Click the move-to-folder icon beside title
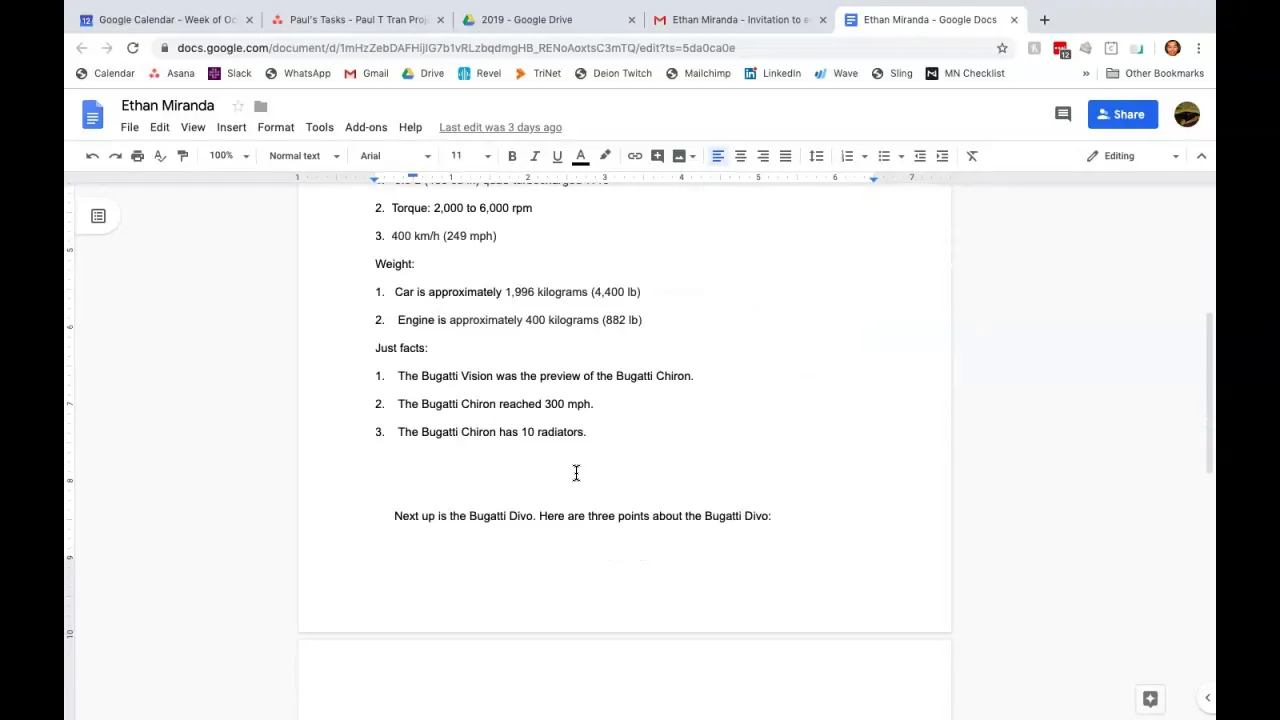The width and height of the screenshot is (1280, 720). 261,106
